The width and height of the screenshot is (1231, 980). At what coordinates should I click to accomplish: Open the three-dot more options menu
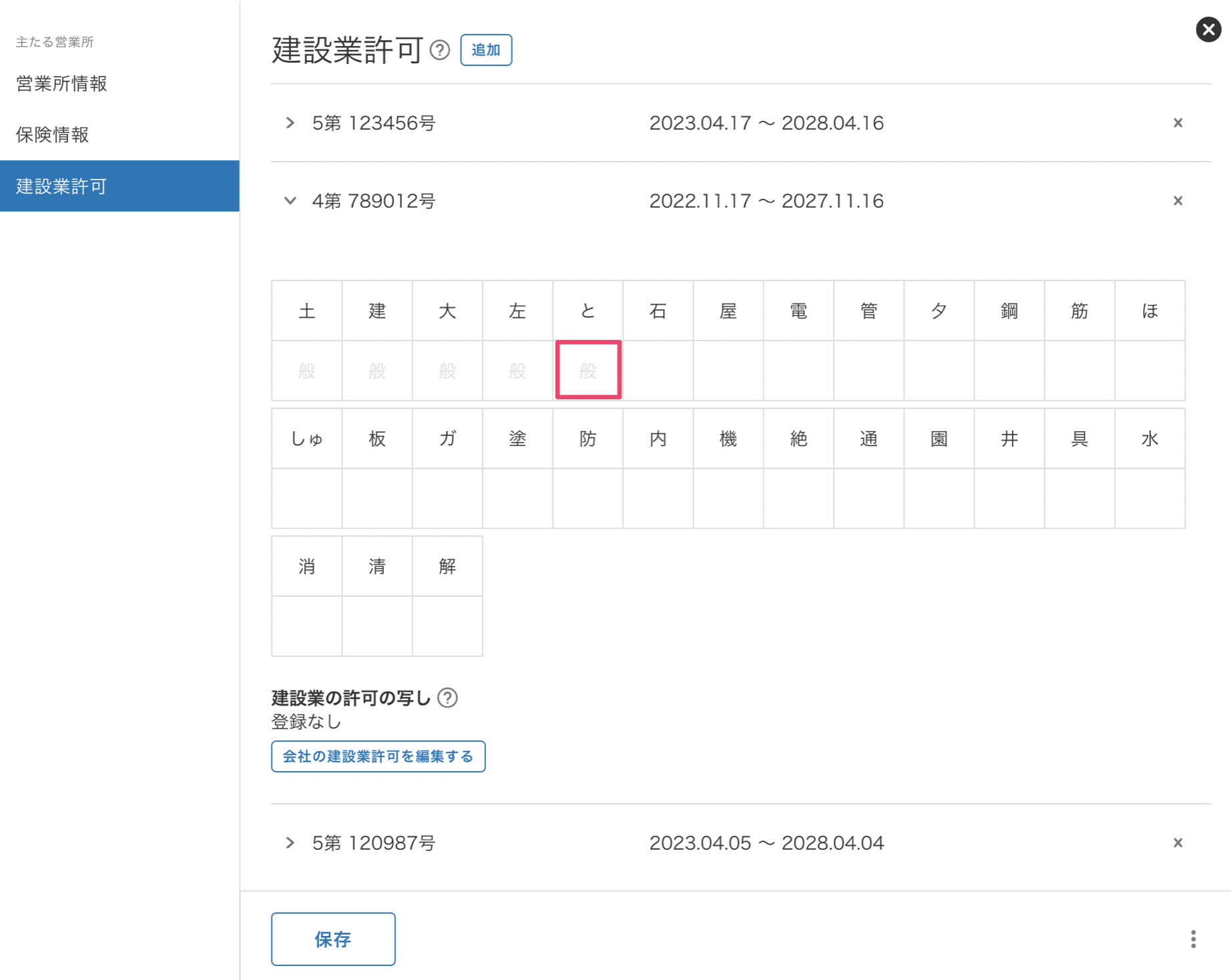(1193, 939)
